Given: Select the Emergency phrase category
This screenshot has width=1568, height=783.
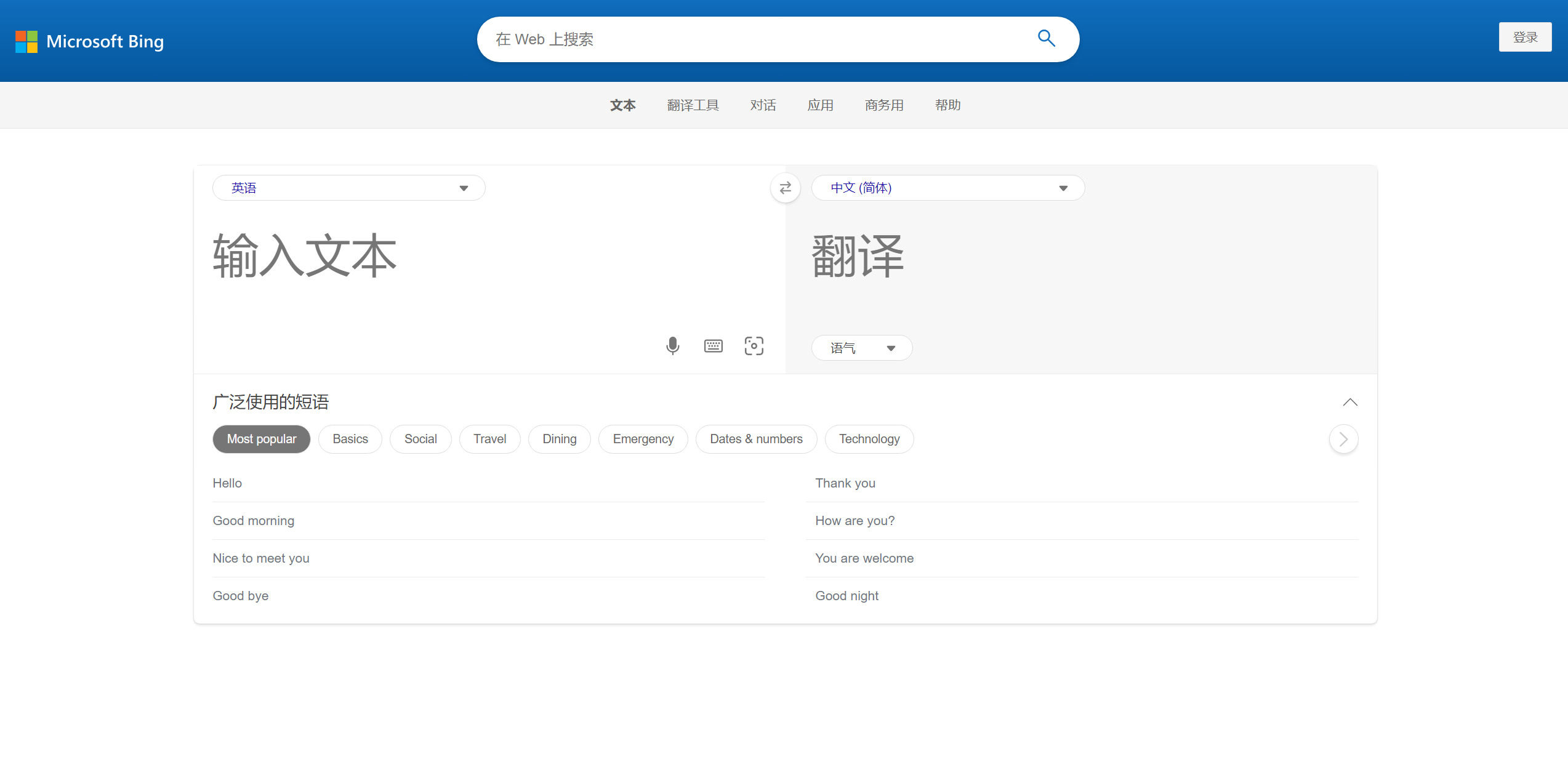Looking at the screenshot, I should tap(643, 439).
